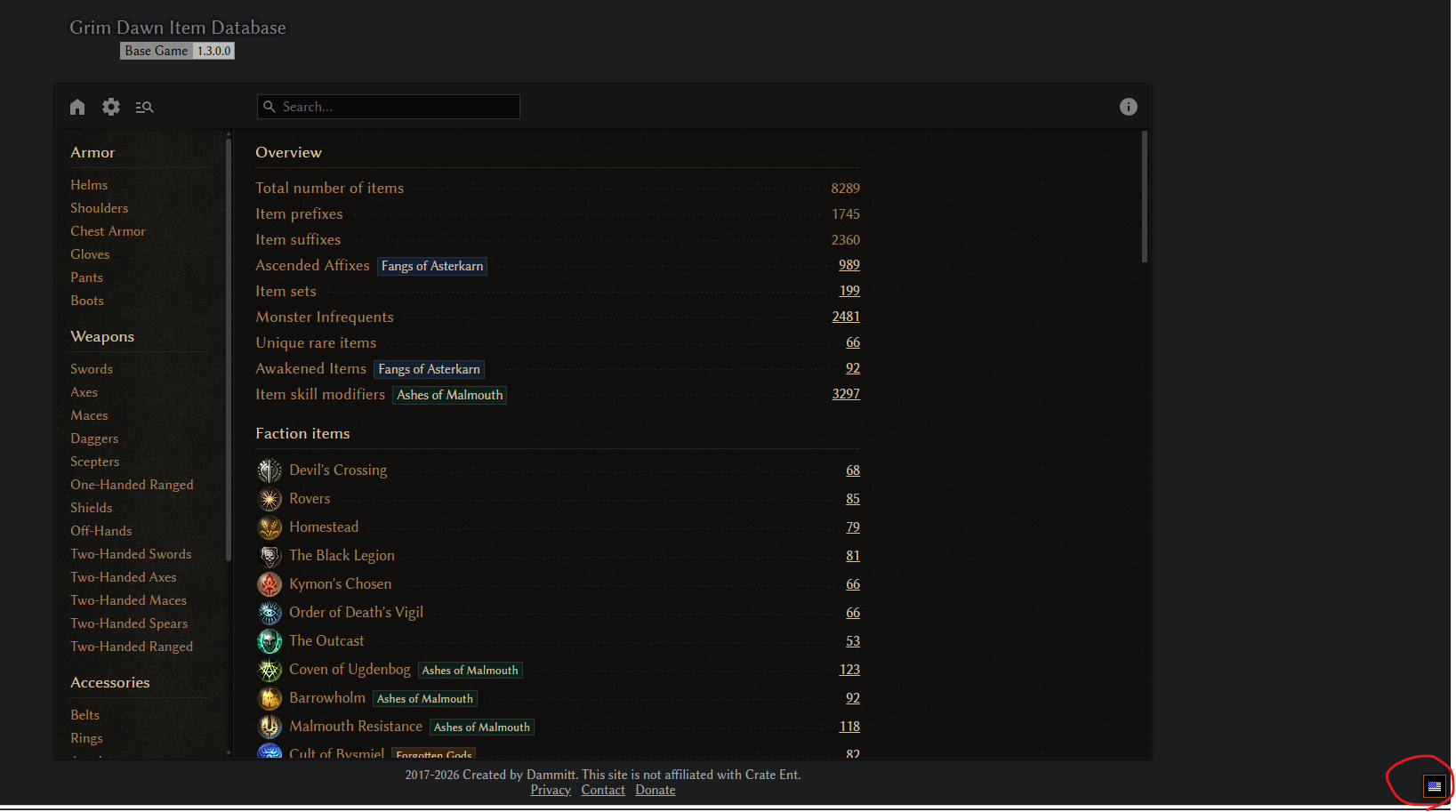The height and width of the screenshot is (812, 1456).
Task: Click Fangs of Asterkarn tag by Ascended Affixes
Action: (432, 266)
